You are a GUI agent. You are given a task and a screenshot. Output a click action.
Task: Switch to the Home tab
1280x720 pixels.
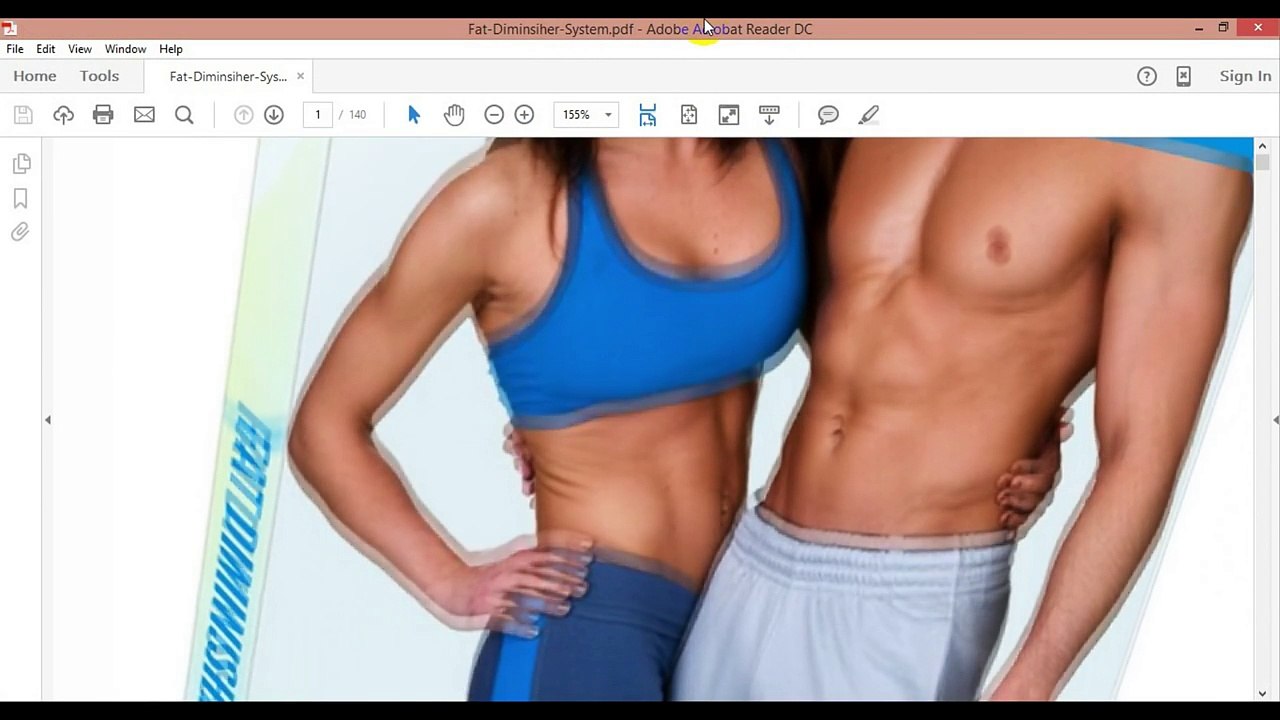pyautogui.click(x=35, y=76)
